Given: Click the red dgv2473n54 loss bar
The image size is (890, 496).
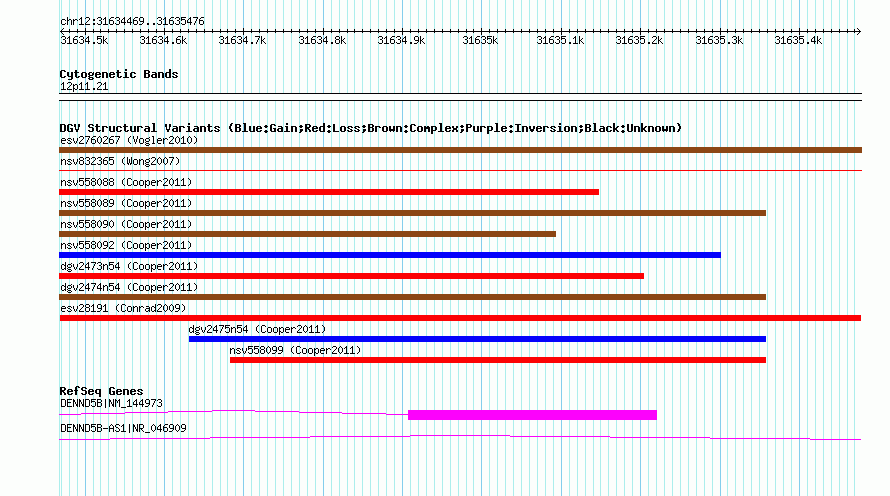Looking at the screenshot, I should pyautogui.click(x=351, y=276).
